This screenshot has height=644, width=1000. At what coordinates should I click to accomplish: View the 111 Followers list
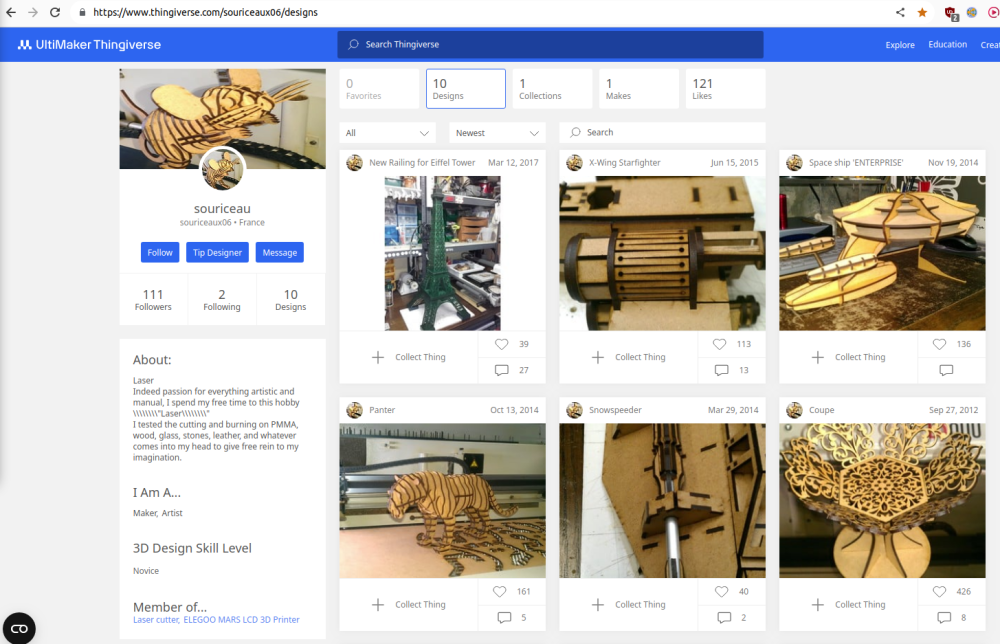(x=153, y=300)
